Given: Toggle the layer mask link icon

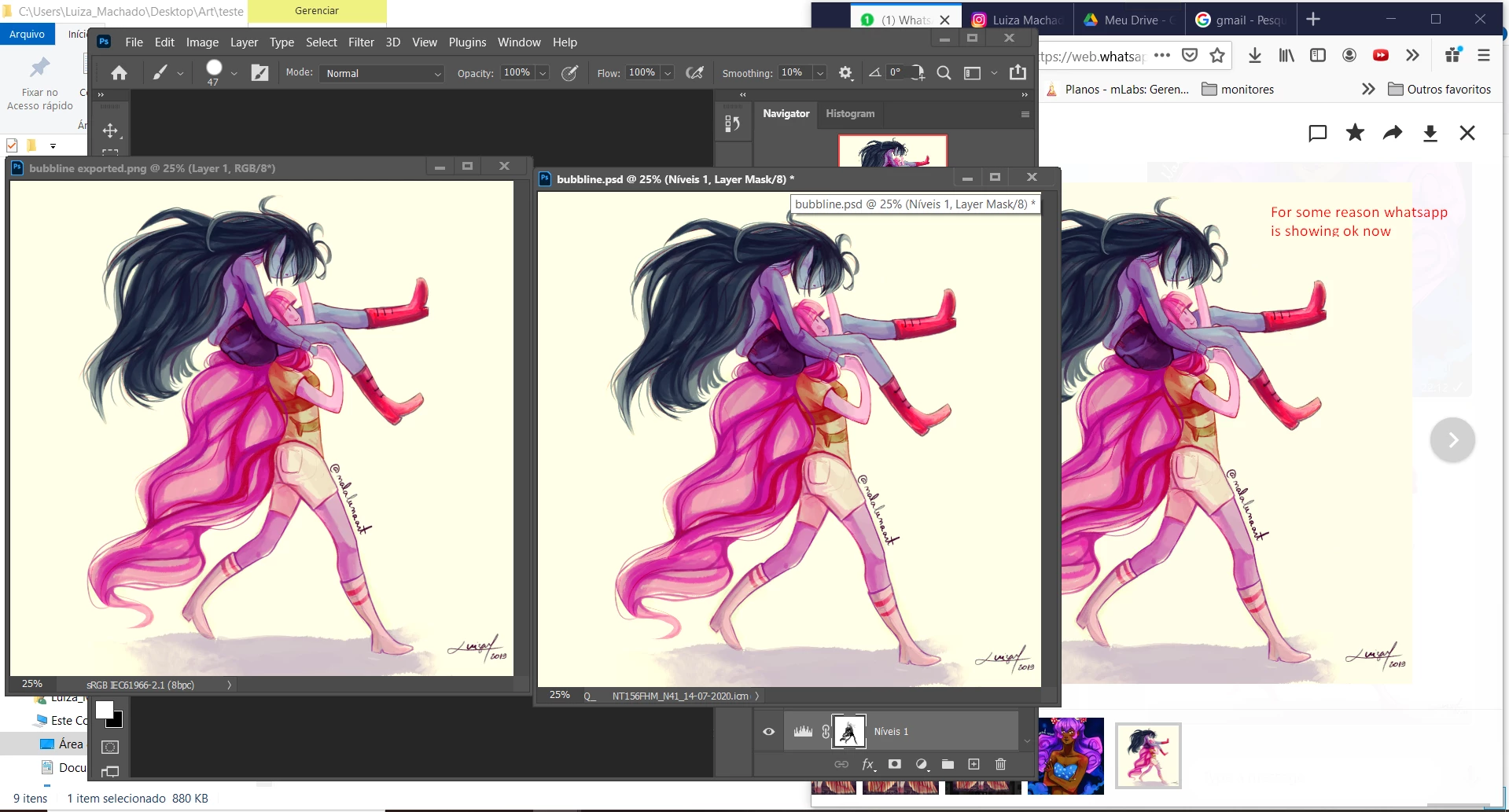Looking at the screenshot, I should coord(826,732).
